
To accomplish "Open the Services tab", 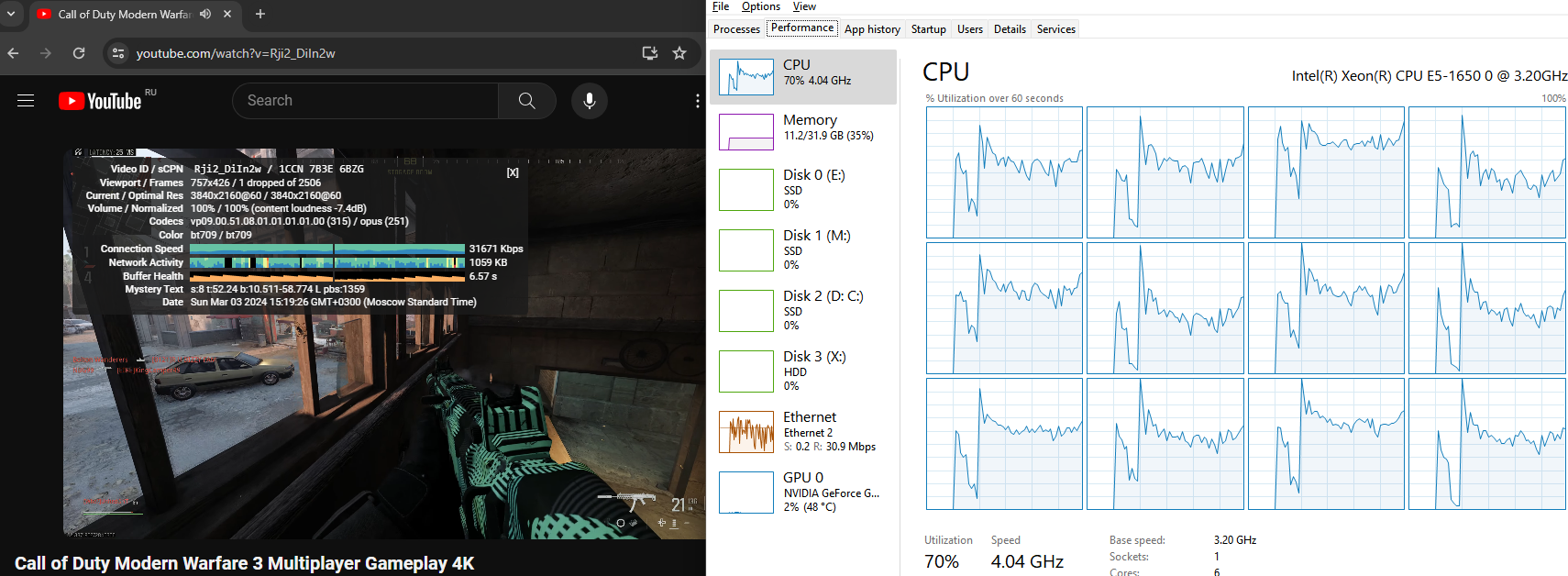I will pyautogui.click(x=1056, y=29).
